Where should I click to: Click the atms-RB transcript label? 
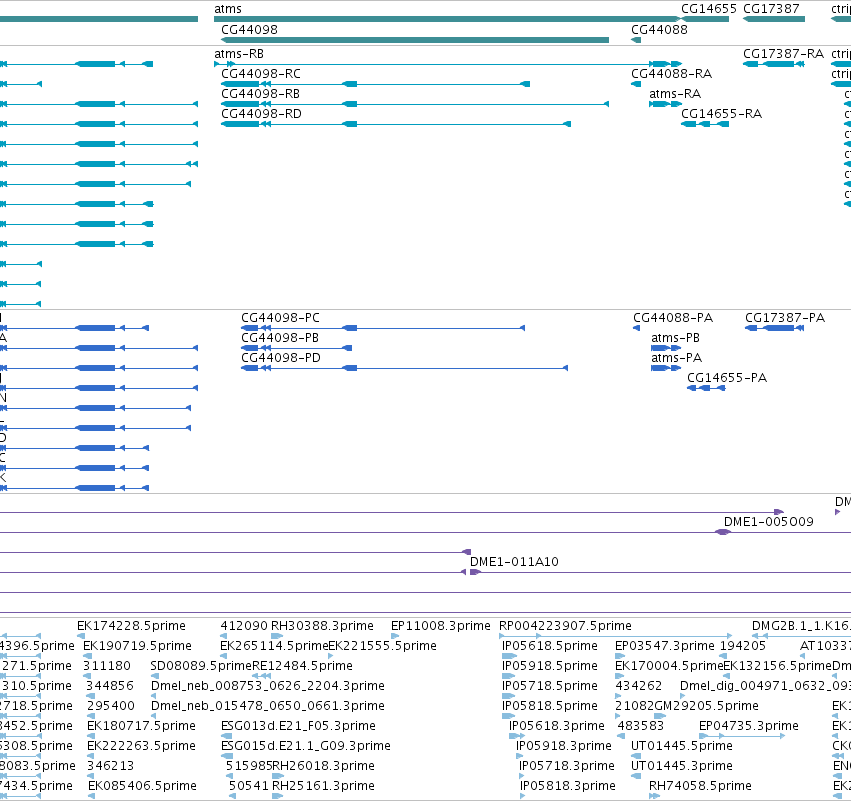239,54
